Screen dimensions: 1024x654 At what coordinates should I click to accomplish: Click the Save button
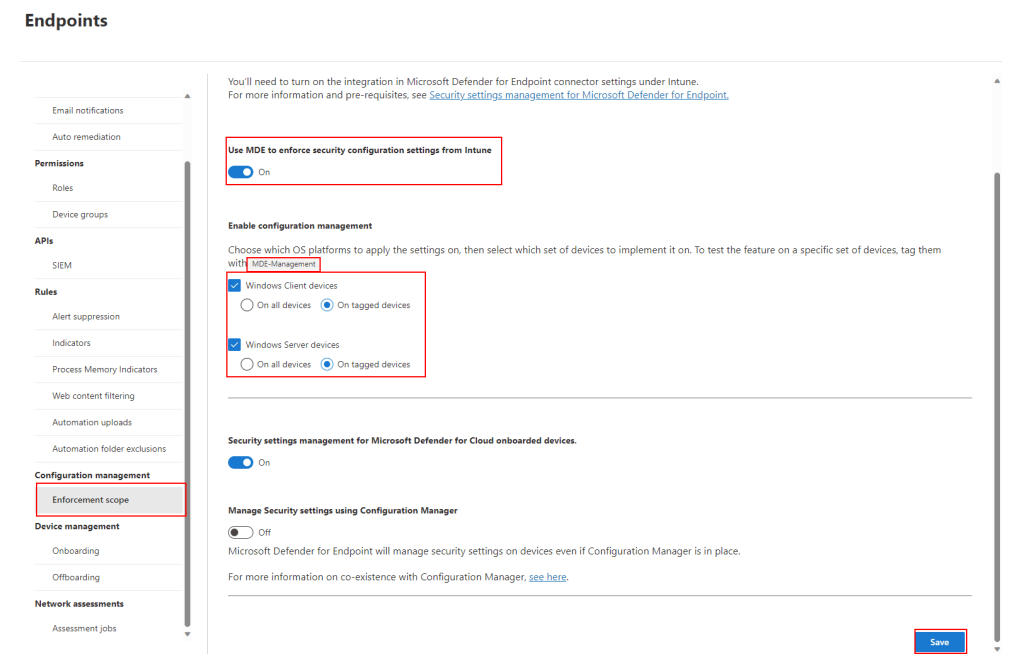[939, 642]
